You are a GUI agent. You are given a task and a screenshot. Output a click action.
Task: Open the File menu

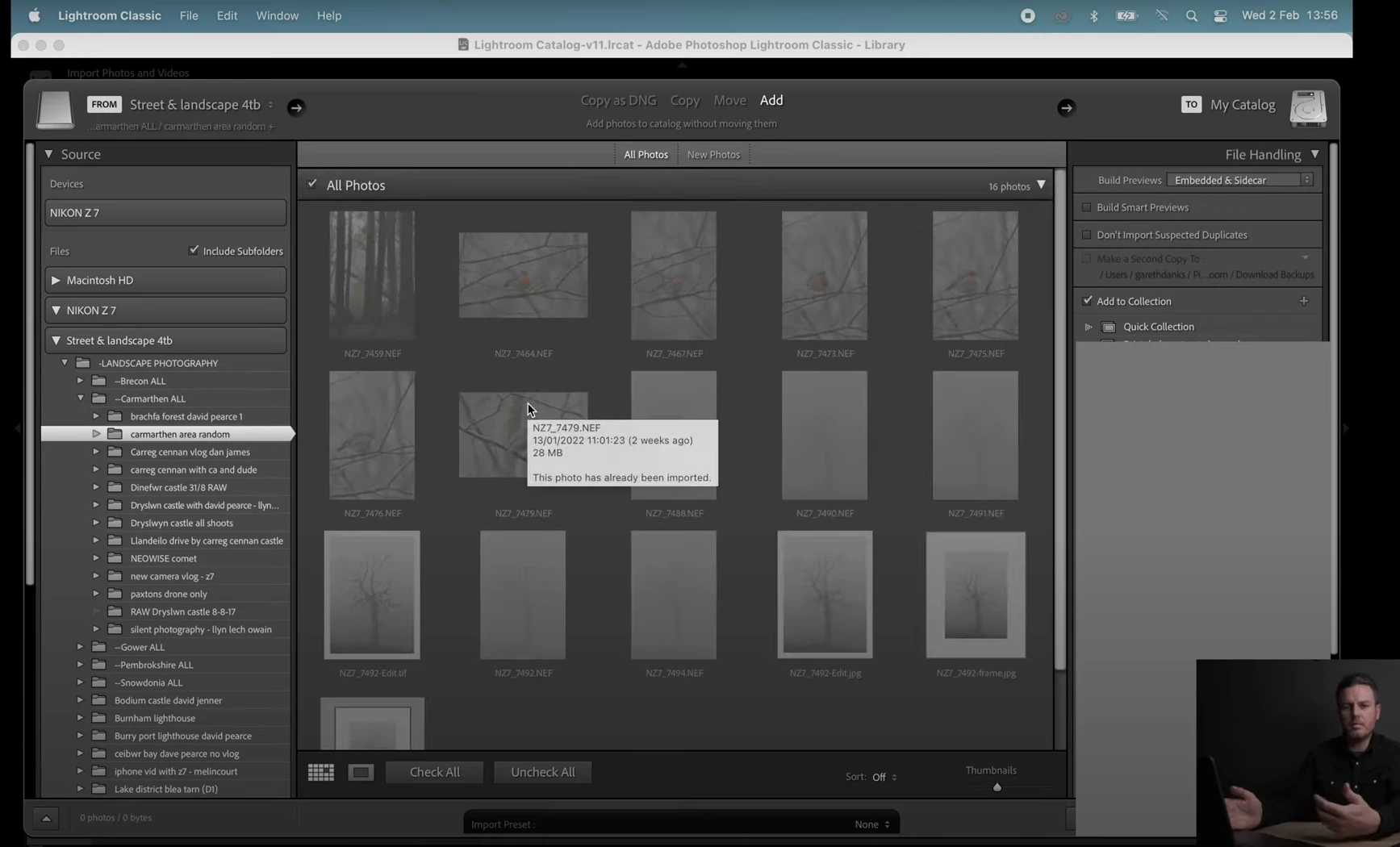pyautogui.click(x=189, y=15)
